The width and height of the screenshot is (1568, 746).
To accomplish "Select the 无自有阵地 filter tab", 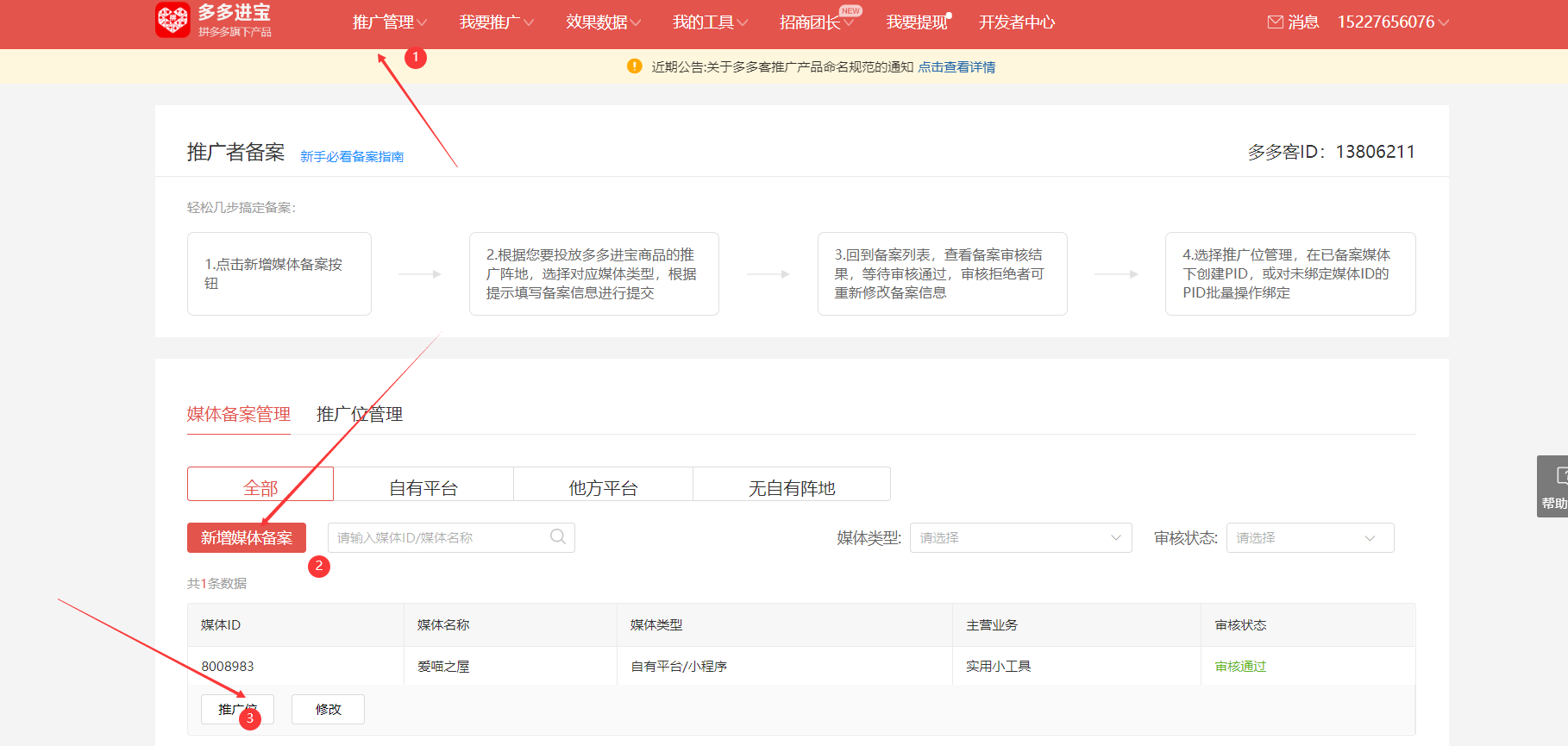I will click(792, 485).
